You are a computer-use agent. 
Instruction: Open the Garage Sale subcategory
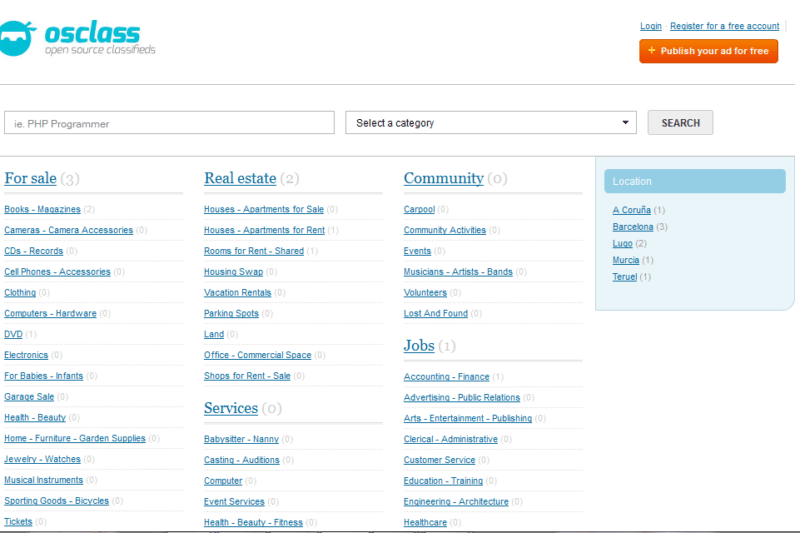29,397
